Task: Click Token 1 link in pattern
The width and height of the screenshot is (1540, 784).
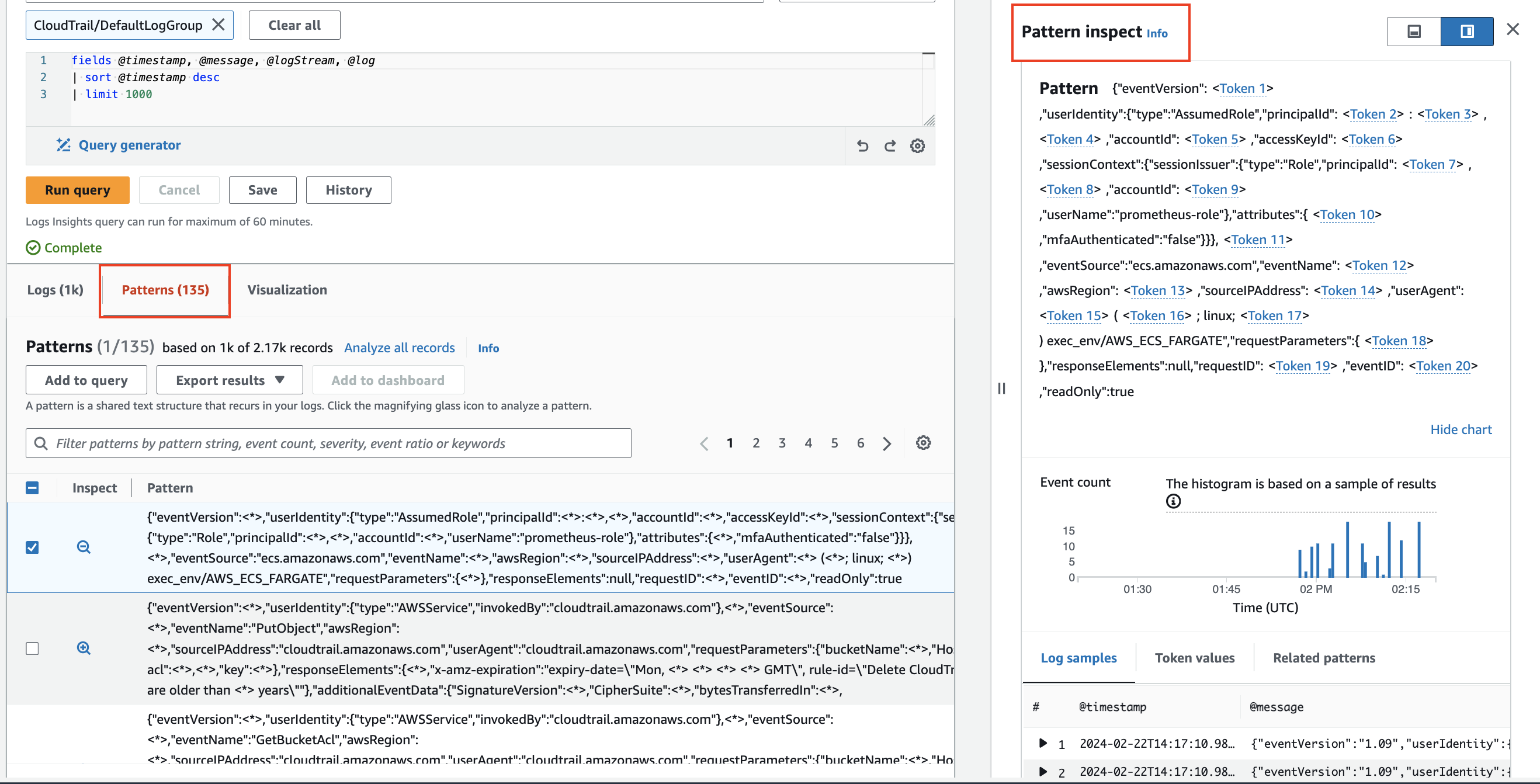Action: tap(1243, 88)
